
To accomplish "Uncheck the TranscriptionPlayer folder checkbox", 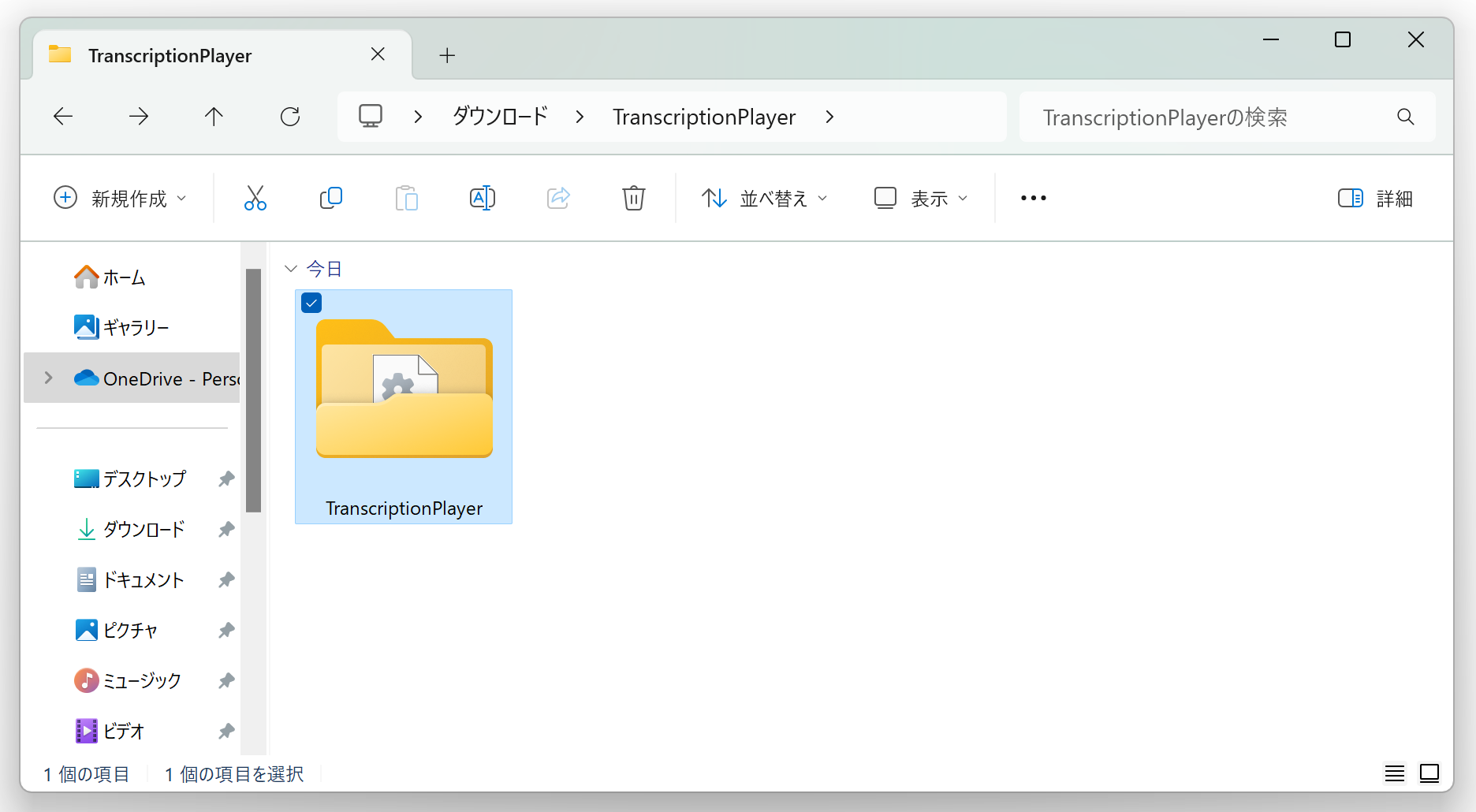I will (x=311, y=303).
